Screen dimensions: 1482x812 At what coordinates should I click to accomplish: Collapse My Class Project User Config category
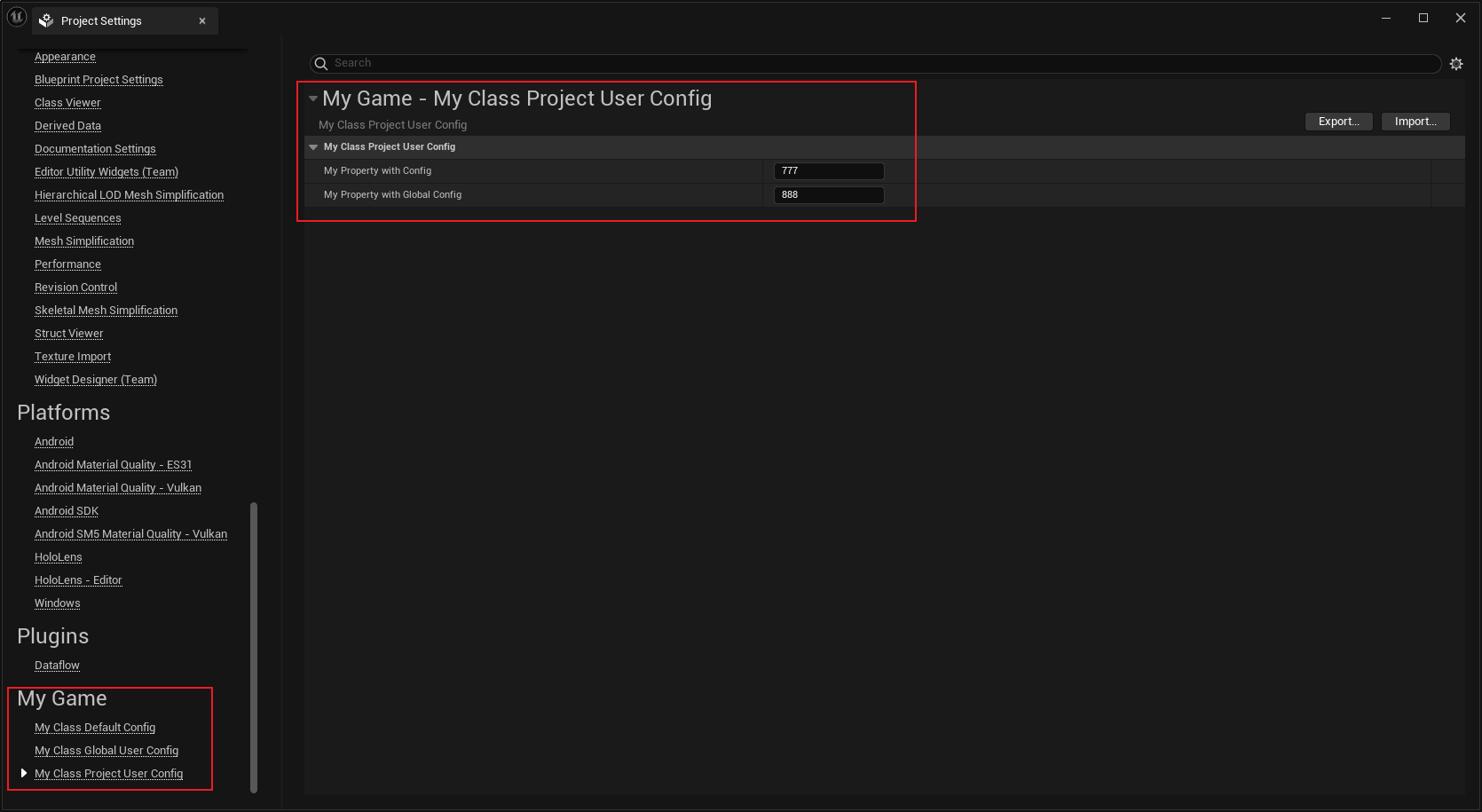coord(313,147)
